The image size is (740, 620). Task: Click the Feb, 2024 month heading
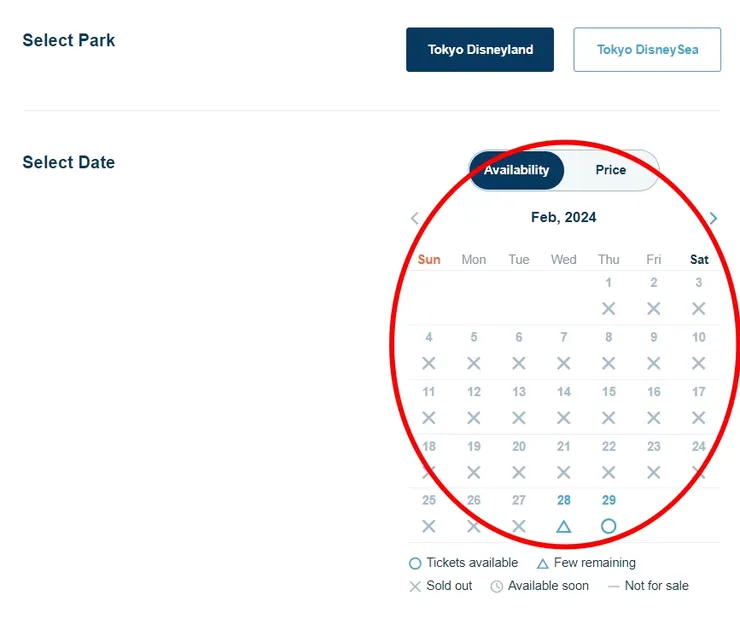(x=563, y=217)
